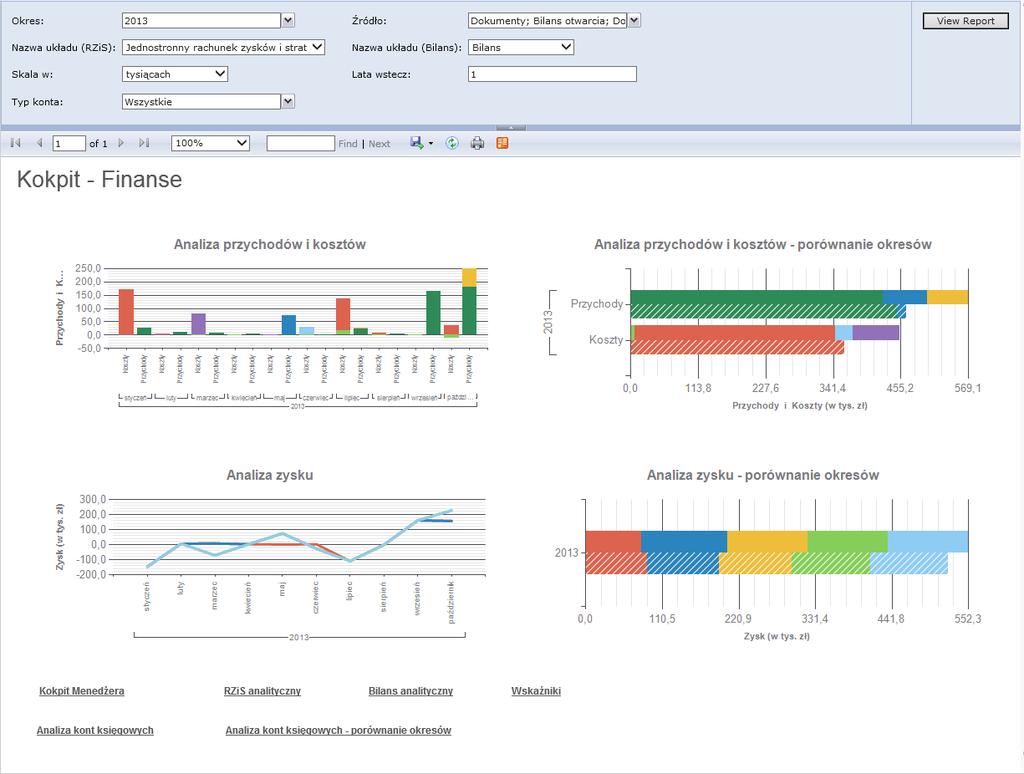Open Analiza kont księgowych - porównanie okresów link
1024x774 pixels.
pos(338,730)
